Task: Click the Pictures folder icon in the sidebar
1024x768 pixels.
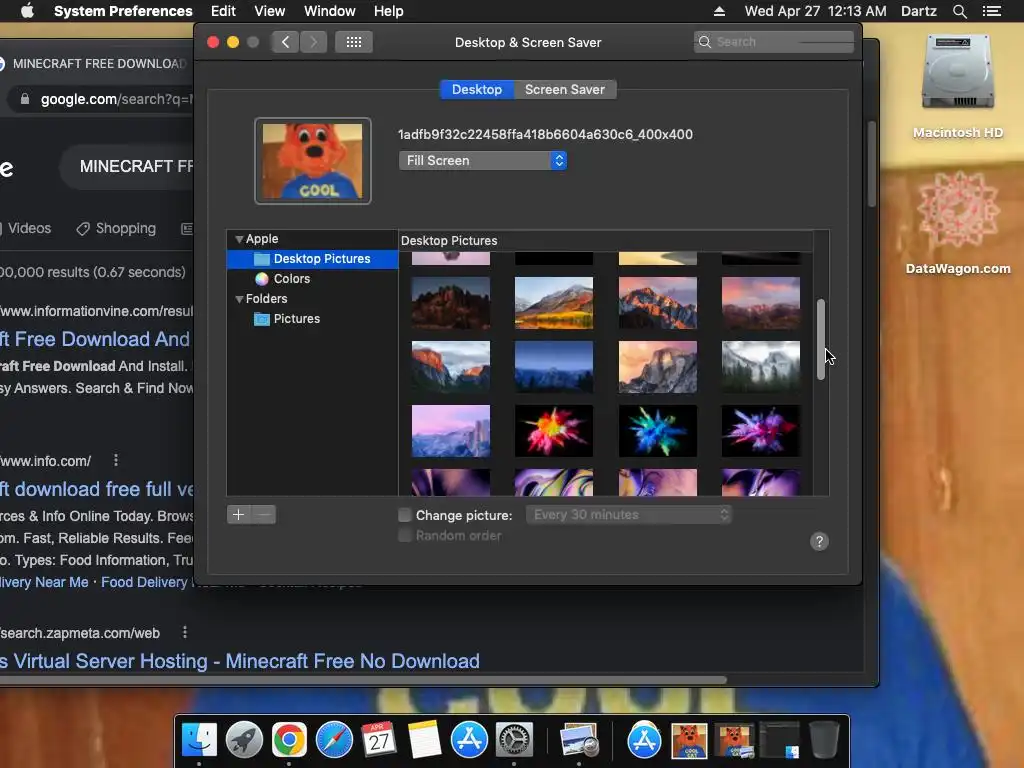Action: (x=261, y=319)
